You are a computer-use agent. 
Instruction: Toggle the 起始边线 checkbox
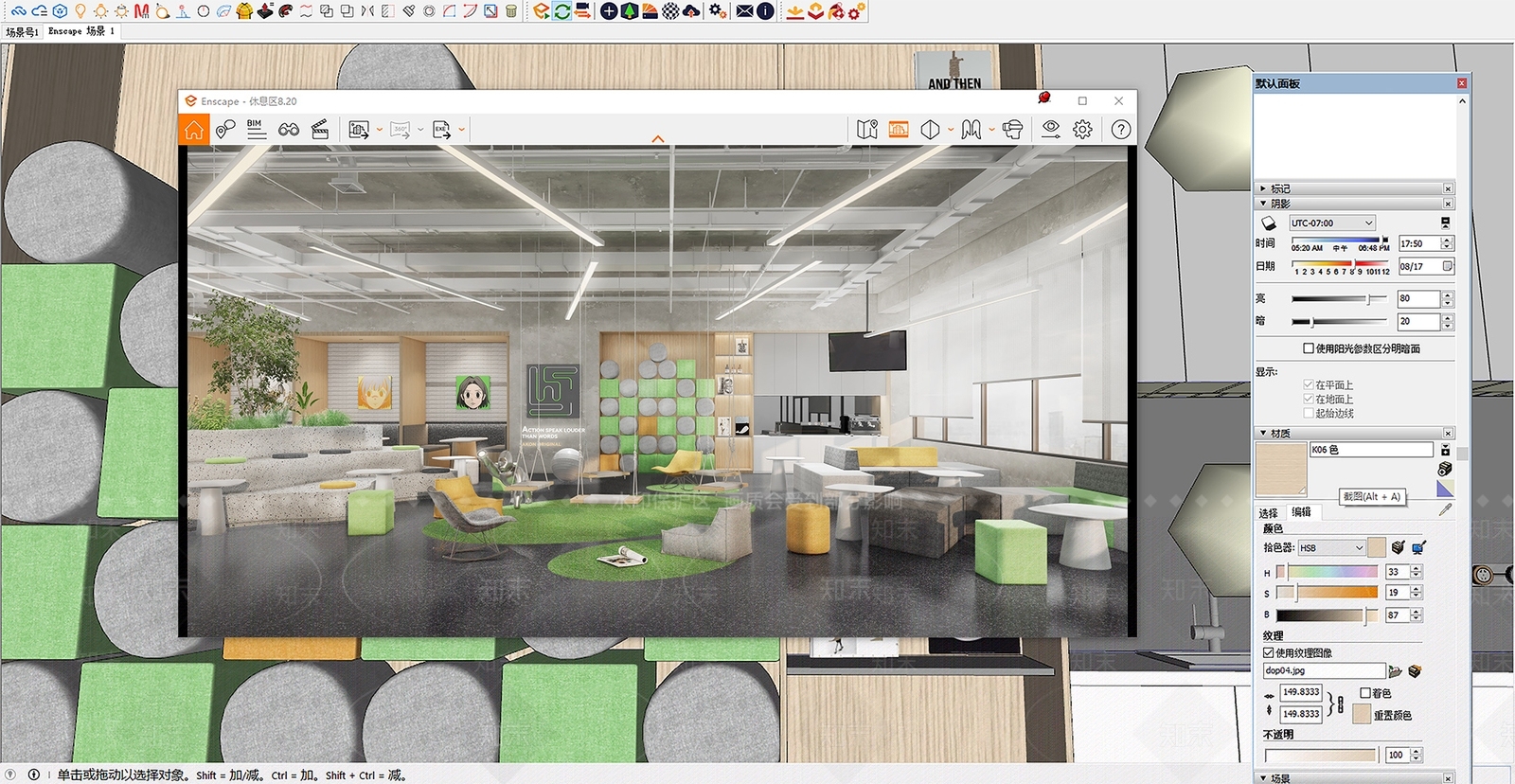tap(1309, 413)
